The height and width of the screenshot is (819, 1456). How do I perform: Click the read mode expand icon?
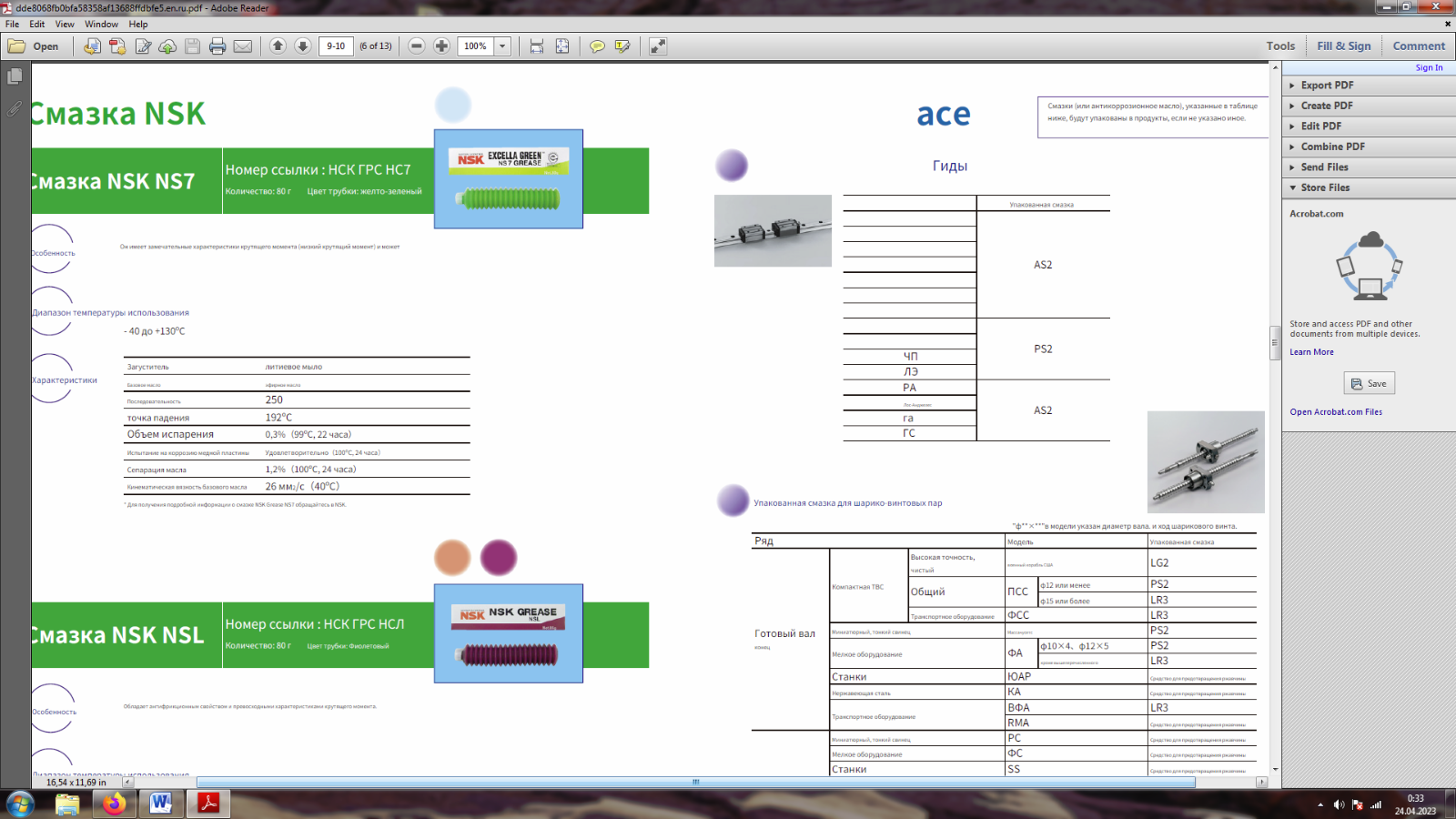[658, 45]
